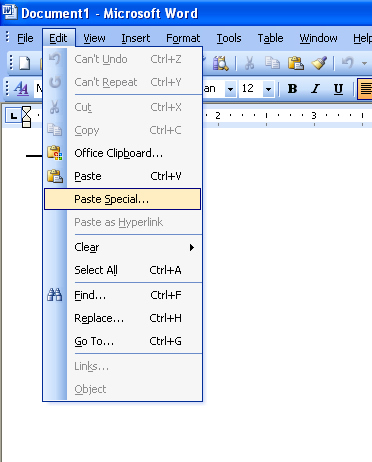
Task: Select the Format Painter brush icon
Action: 319,63
